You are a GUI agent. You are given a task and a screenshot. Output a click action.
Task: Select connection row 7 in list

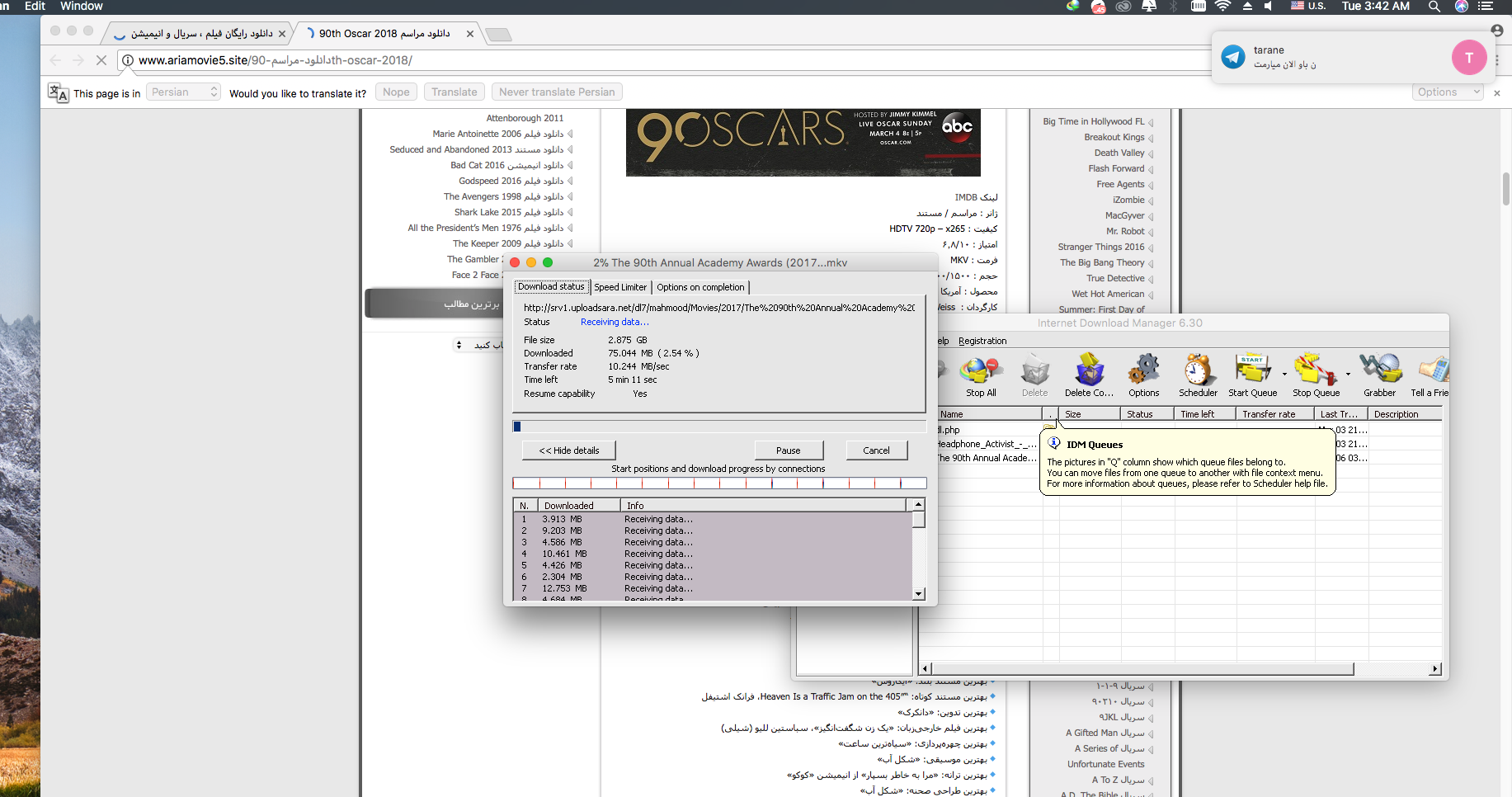pyautogui.click(x=713, y=588)
